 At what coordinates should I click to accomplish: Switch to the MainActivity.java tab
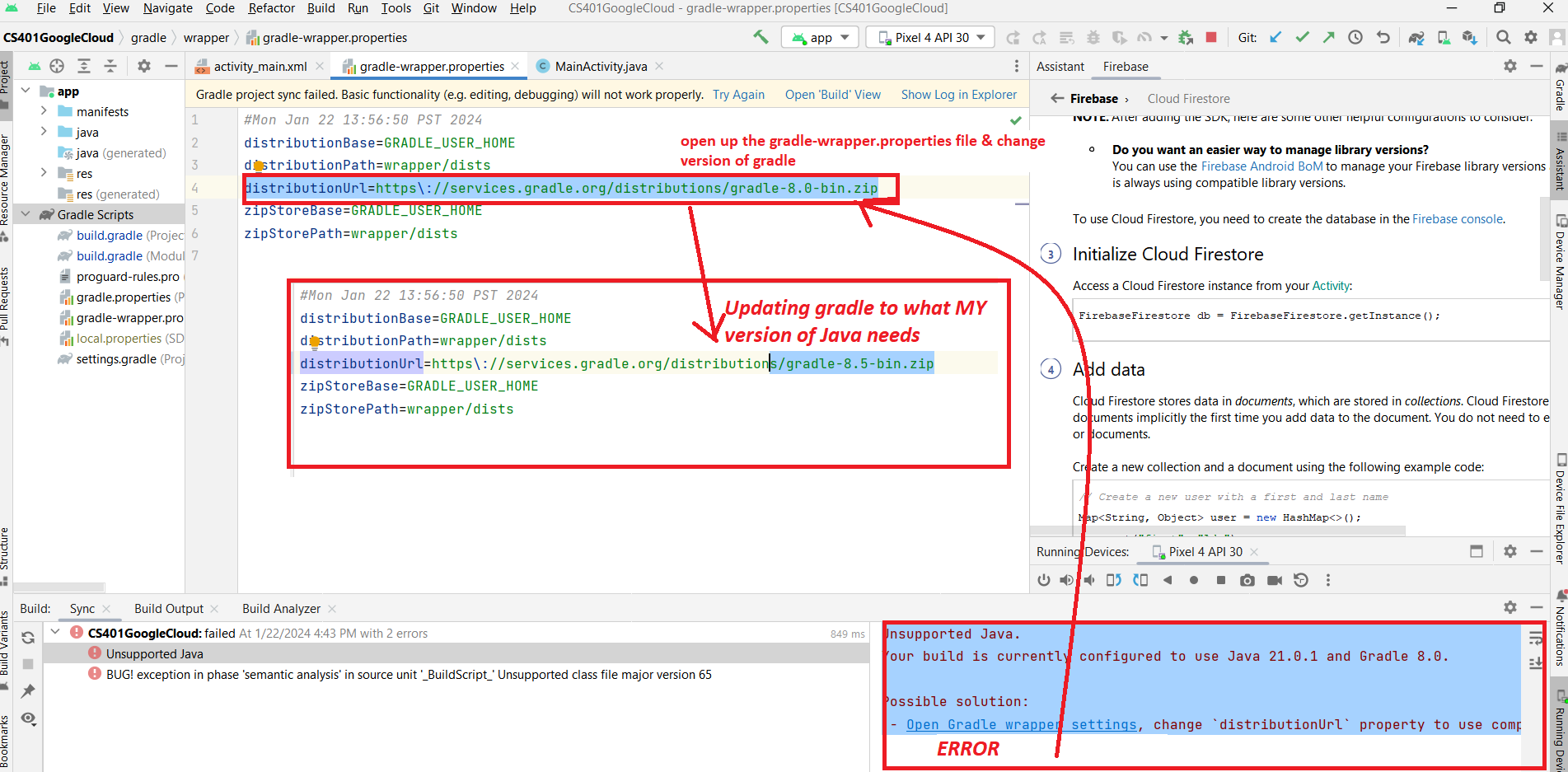[600, 67]
